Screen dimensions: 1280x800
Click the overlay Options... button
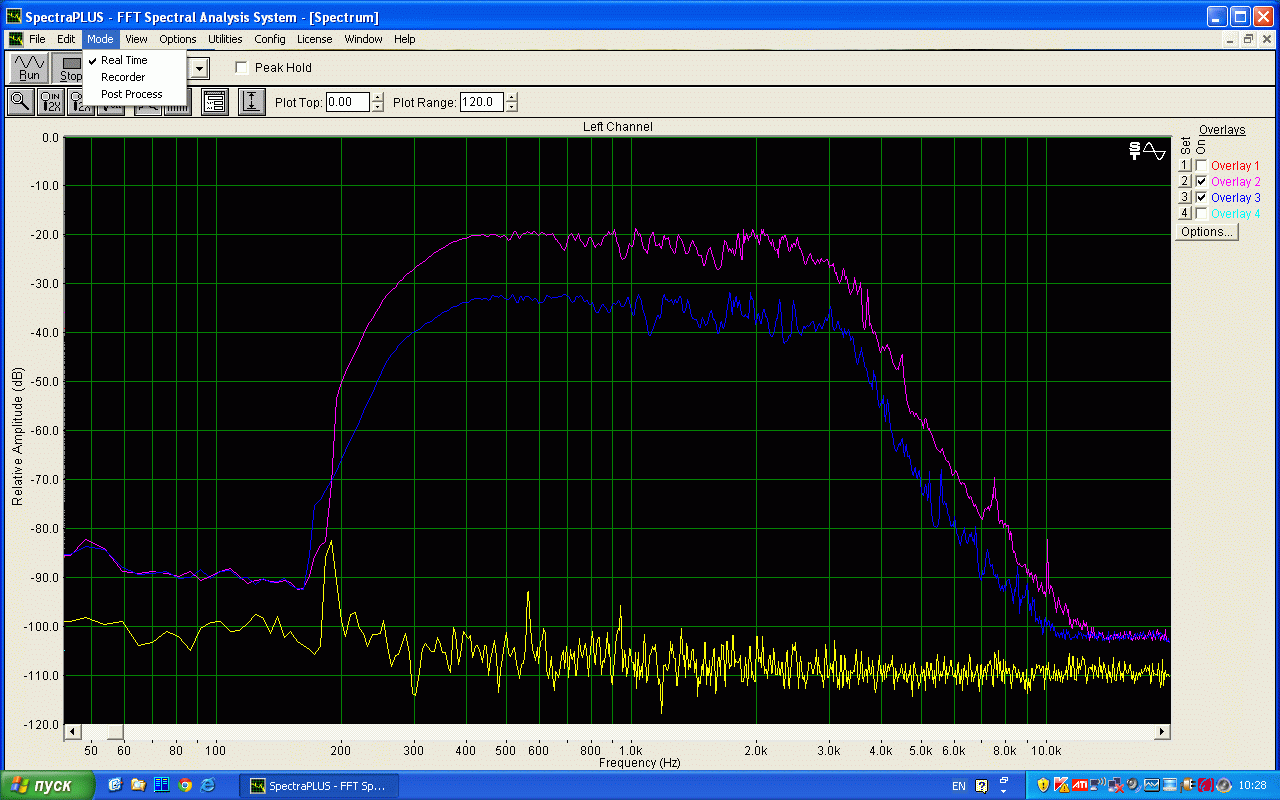pyautogui.click(x=1207, y=232)
